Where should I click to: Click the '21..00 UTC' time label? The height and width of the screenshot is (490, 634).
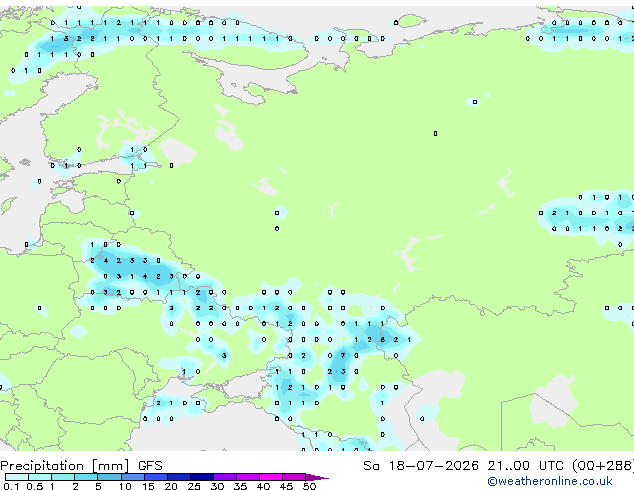525,466
